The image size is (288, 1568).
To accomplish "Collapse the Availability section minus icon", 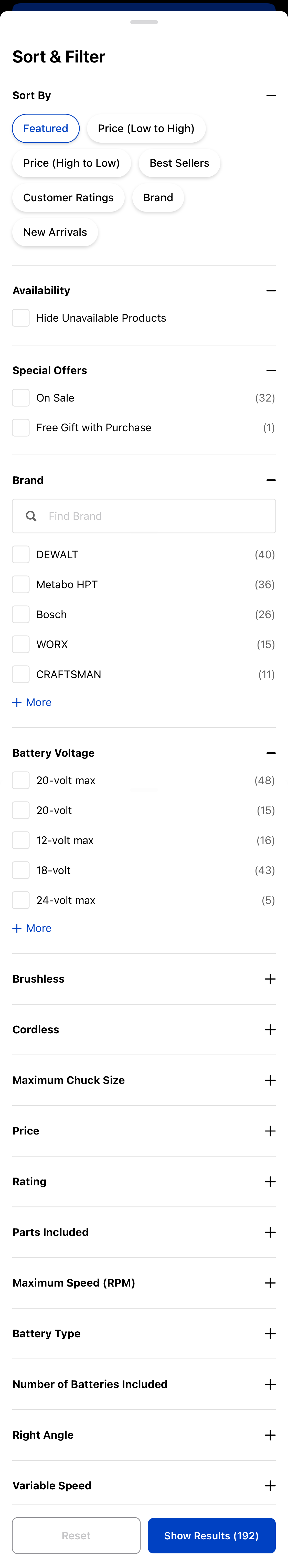I will [x=271, y=291].
